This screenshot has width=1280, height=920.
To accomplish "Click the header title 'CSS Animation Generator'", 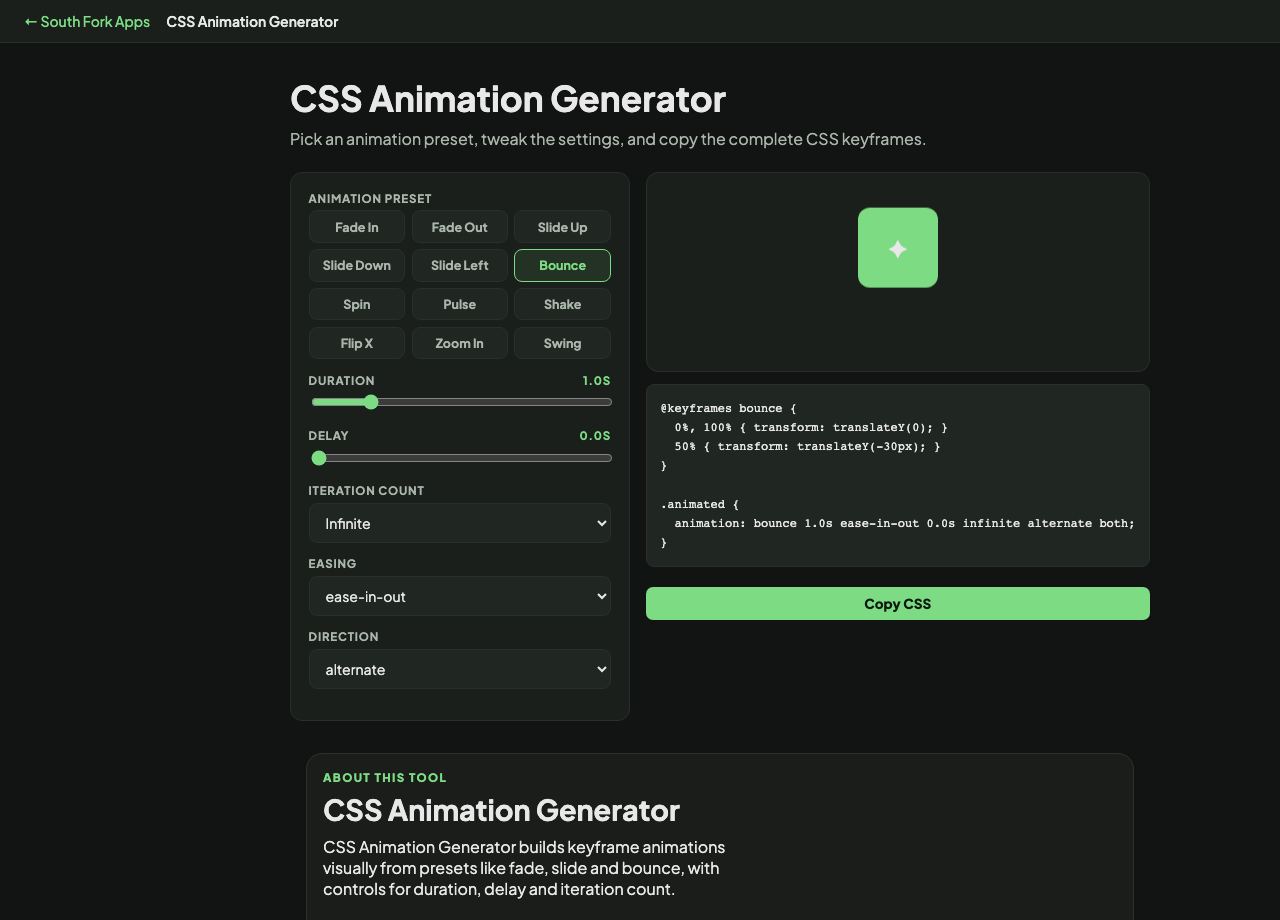I will pyautogui.click(x=252, y=21).
